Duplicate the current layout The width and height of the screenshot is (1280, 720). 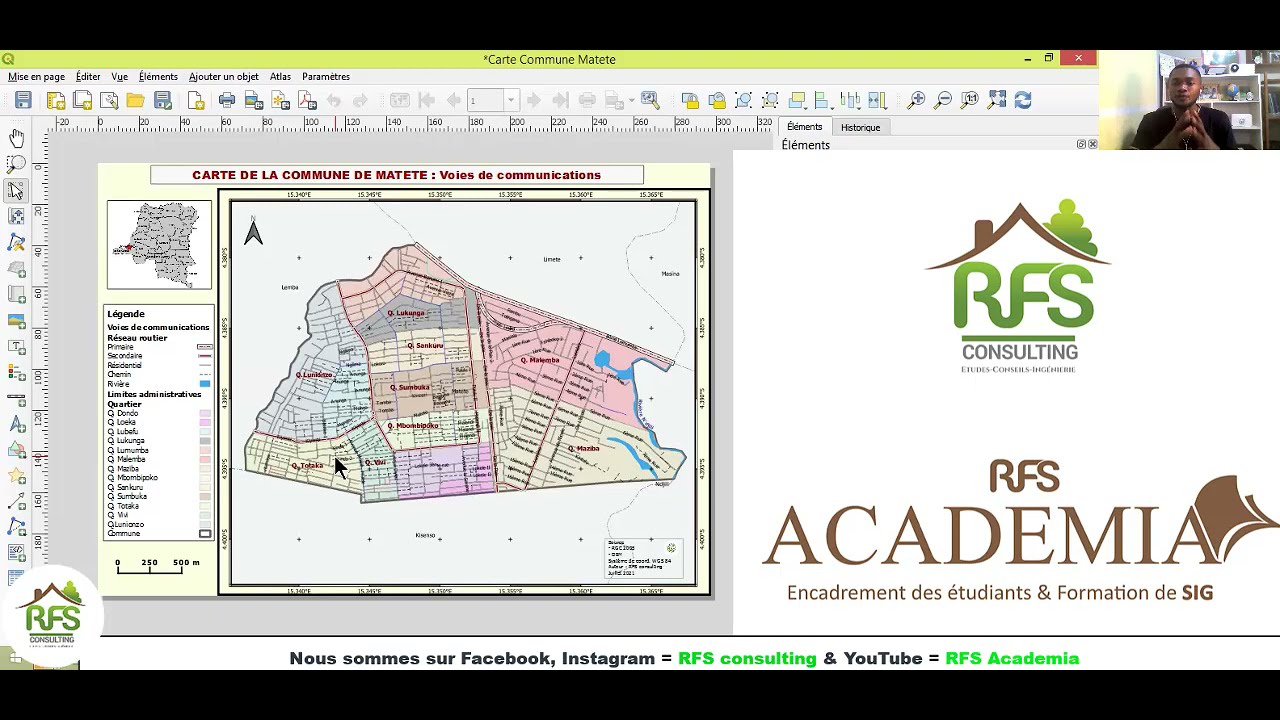(x=83, y=100)
